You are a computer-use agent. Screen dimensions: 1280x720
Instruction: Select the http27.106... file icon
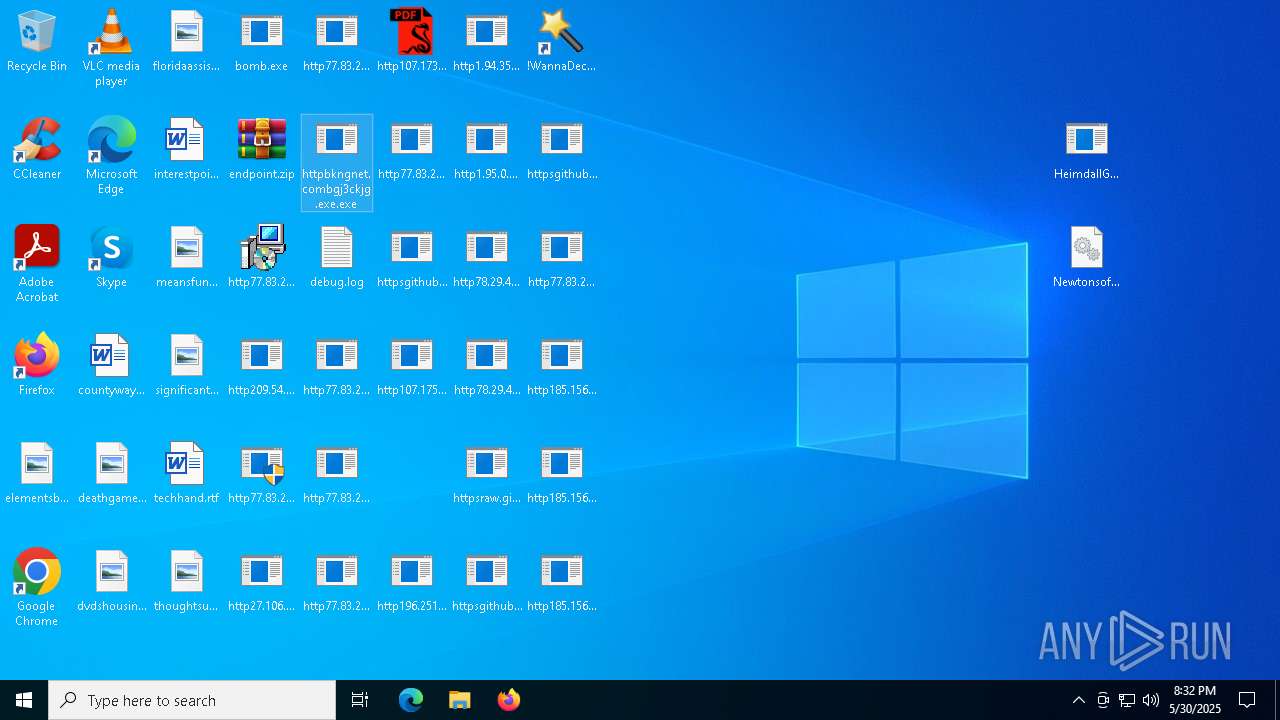[x=262, y=582]
